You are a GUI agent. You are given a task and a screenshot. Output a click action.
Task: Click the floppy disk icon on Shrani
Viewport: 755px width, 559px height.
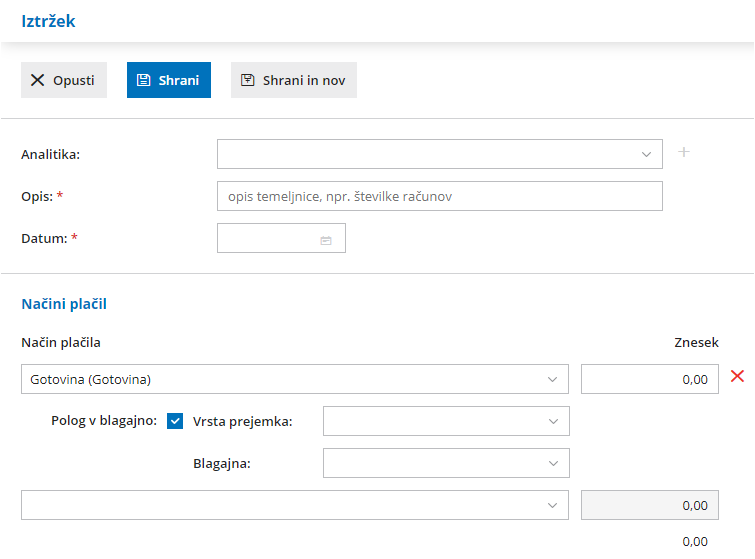click(x=144, y=80)
